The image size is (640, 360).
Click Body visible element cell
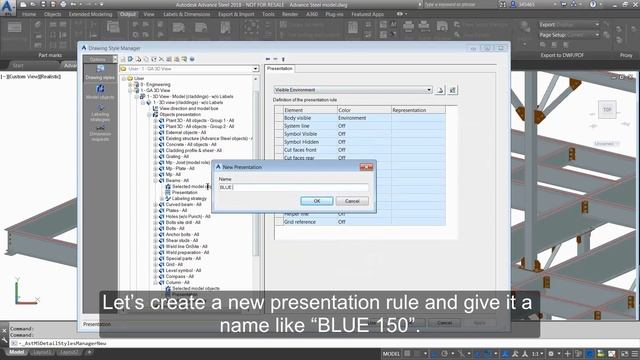point(310,118)
